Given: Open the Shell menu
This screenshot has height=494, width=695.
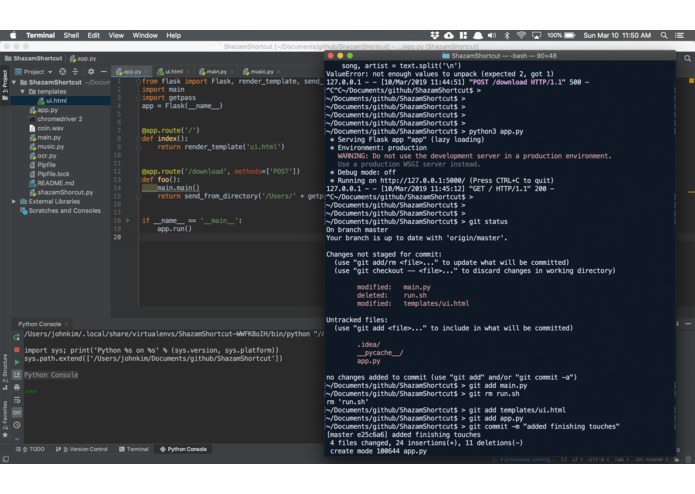Looking at the screenshot, I should [x=71, y=35].
